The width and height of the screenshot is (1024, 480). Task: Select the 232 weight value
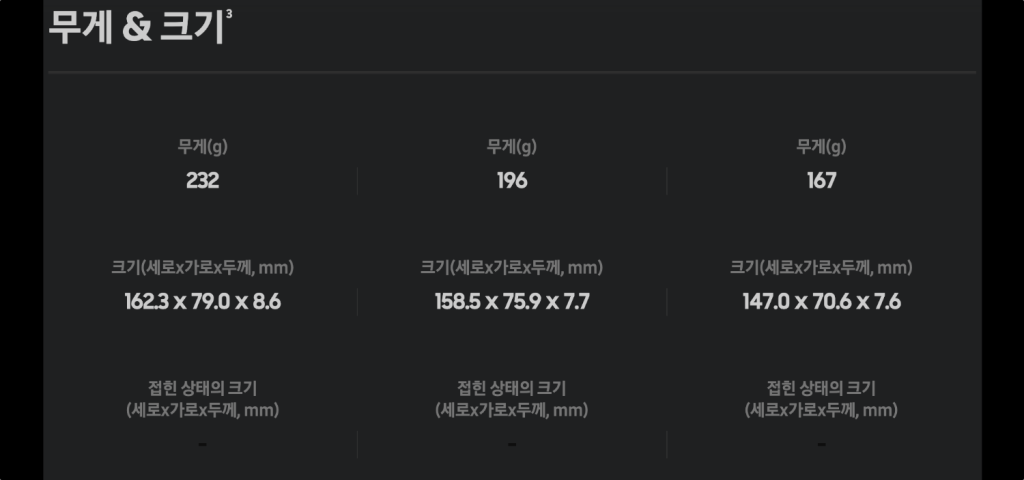pos(202,181)
